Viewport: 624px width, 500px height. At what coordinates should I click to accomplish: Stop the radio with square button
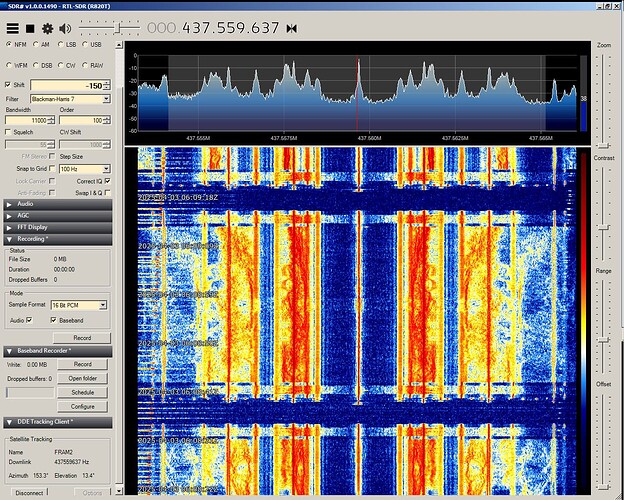30,29
